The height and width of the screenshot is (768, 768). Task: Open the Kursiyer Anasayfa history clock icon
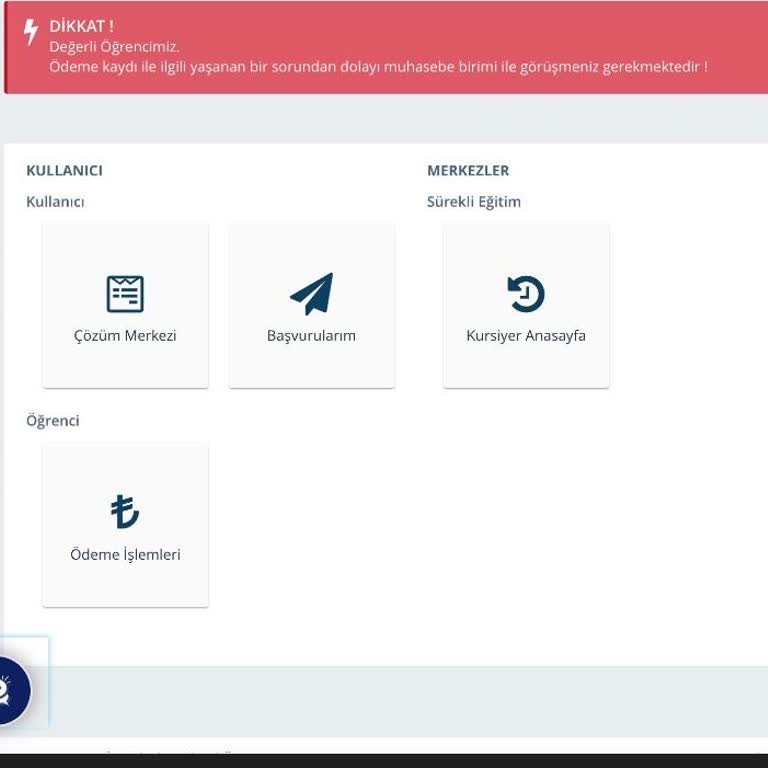pos(526,294)
